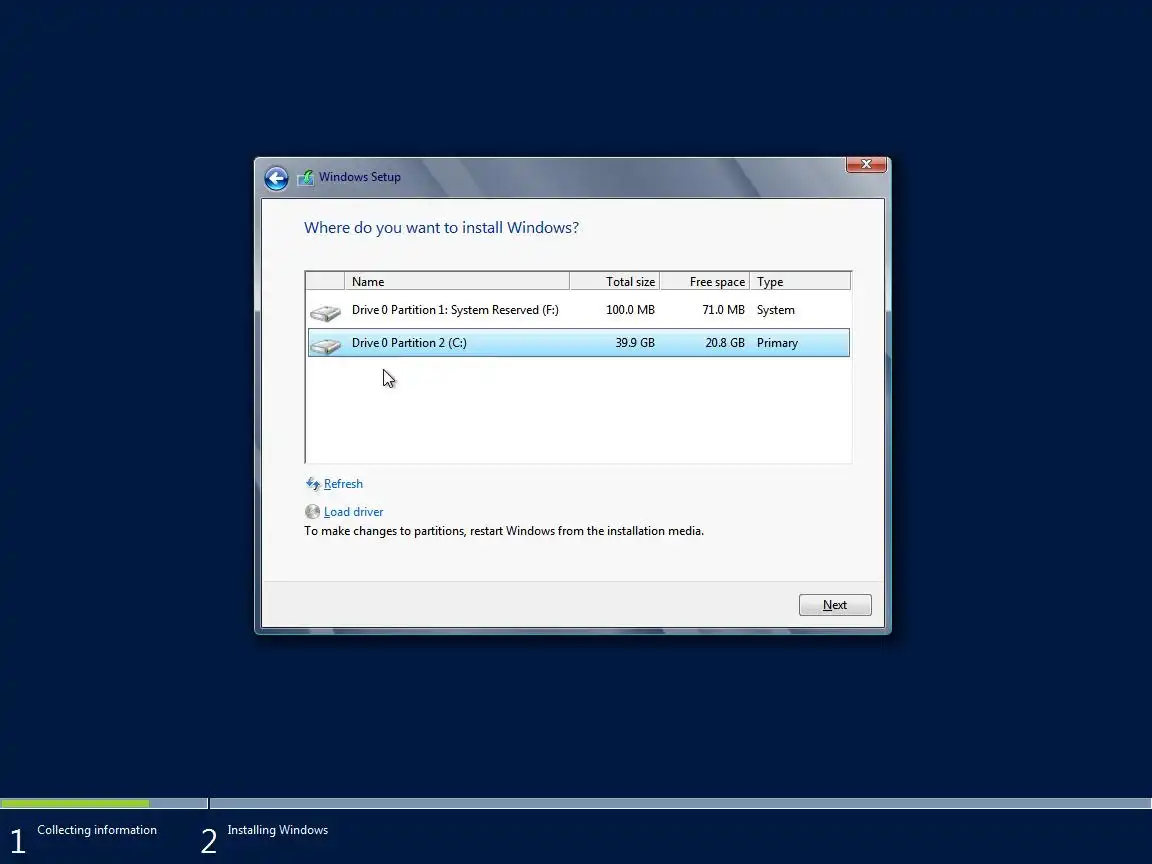Image resolution: width=1152 pixels, height=864 pixels.
Task: Click the Primary type cell
Action: point(777,343)
